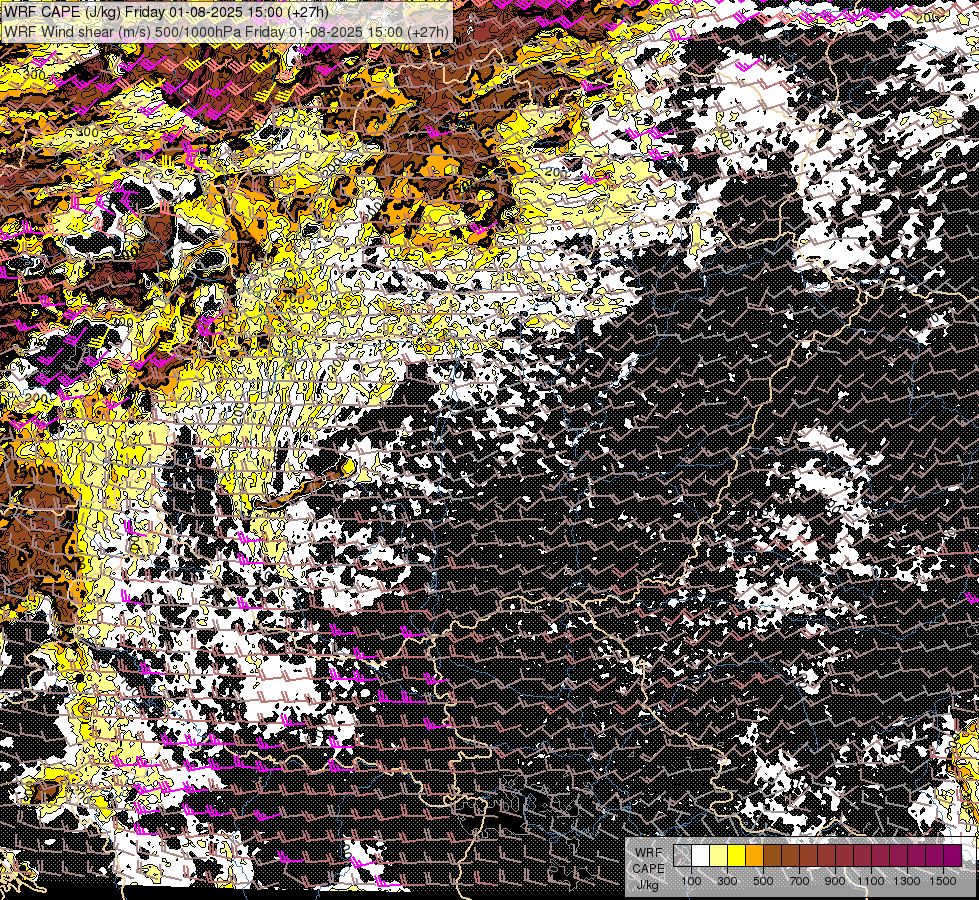
Task: Click the legend label 1100
Action: [x=870, y=881]
